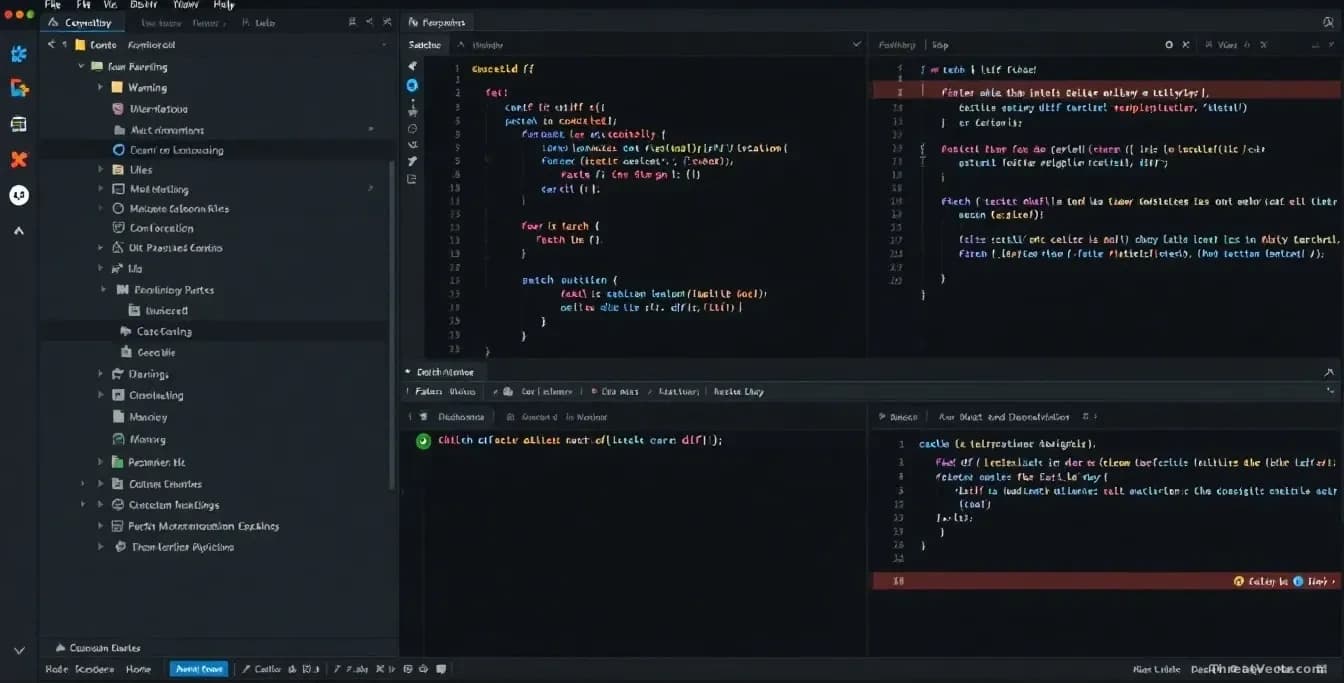Expand the 'Ules' folder row
This screenshot has width=1344, height=683.
[x=101, y=170]
